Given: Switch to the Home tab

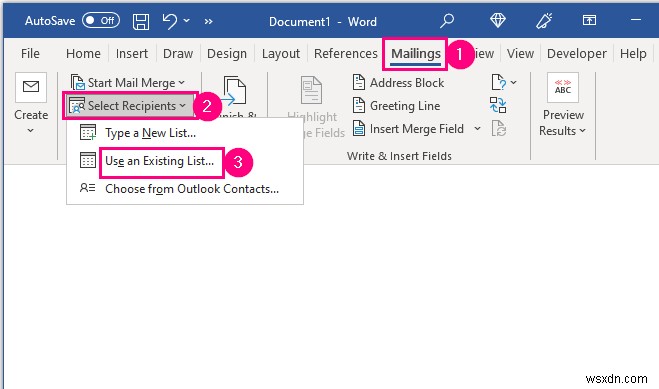Looking at the screenshot, I should [83, 53].
